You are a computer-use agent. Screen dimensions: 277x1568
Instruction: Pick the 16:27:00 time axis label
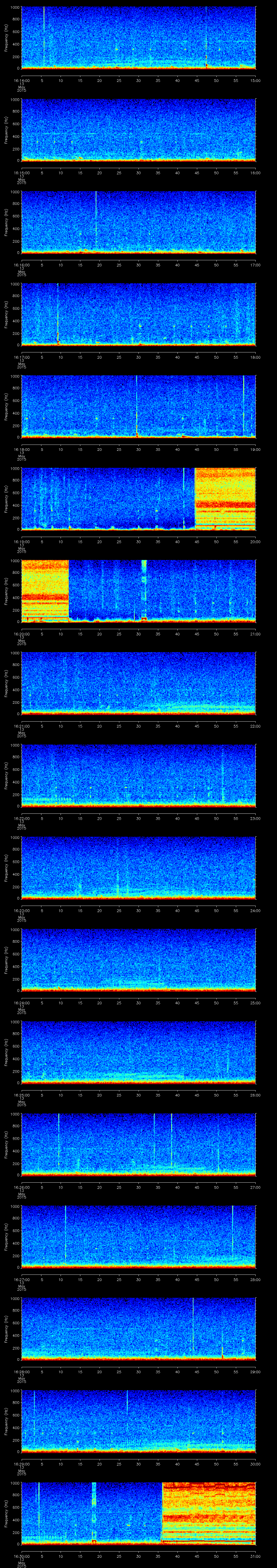21,1279
